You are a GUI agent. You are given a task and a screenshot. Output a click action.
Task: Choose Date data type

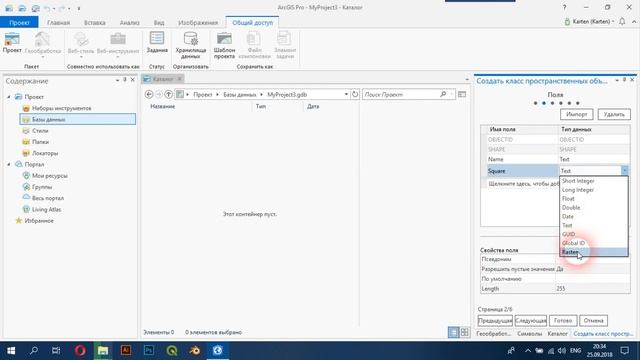[593, 217]
